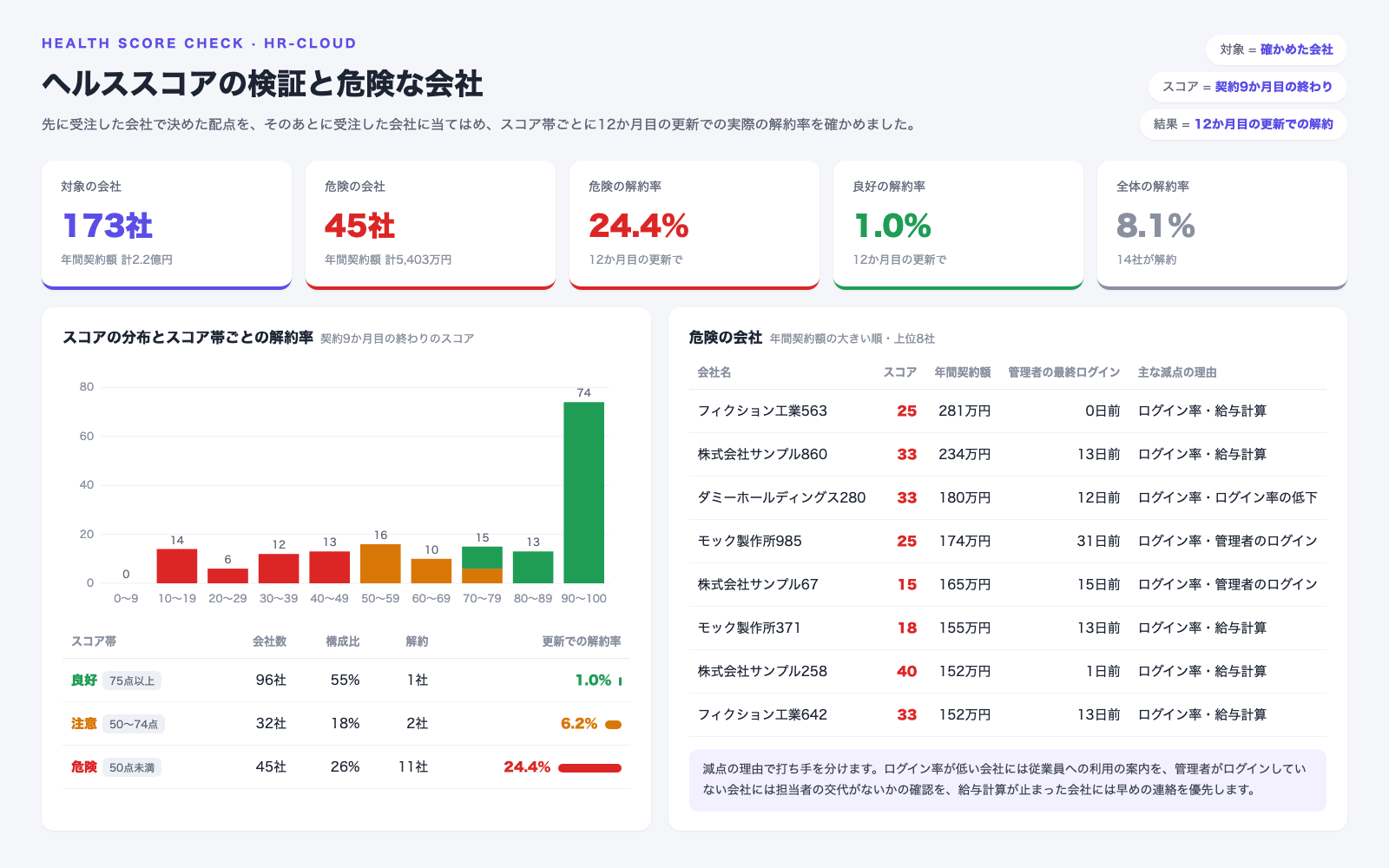
Task: Open row フィクション工業563
Action: click(x=1008, y=411)
